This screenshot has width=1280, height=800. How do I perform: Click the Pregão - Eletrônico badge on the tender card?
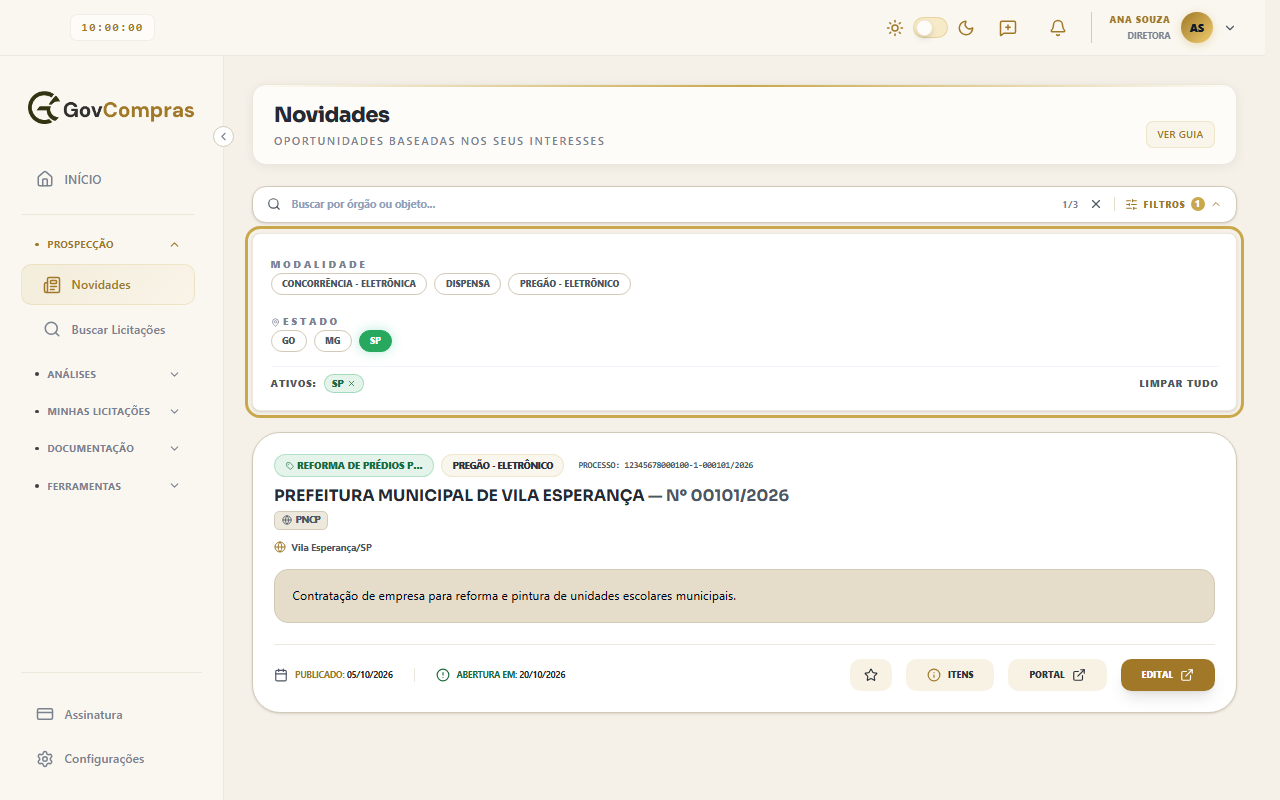503,465
